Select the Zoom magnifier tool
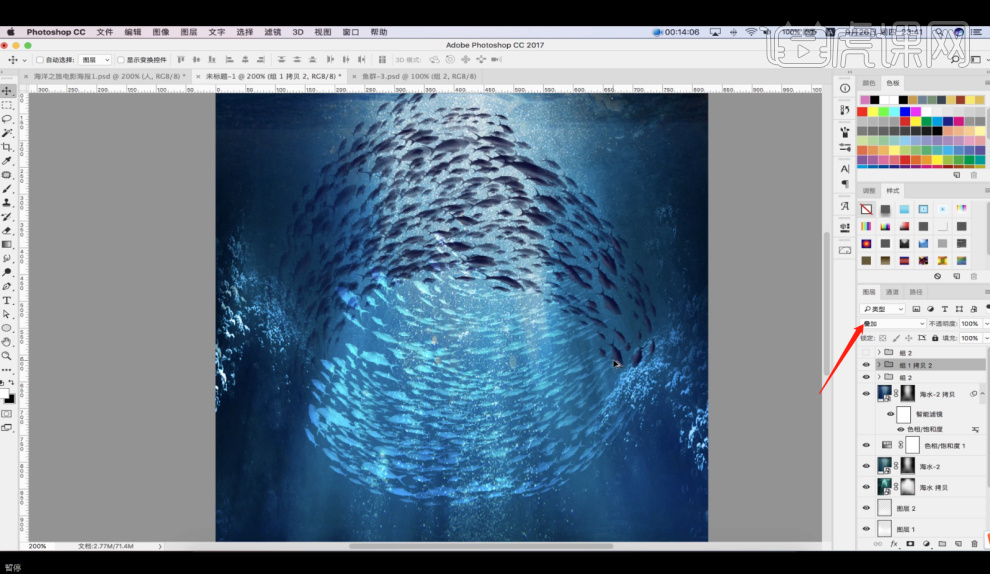990x574 pixels. 7,356
